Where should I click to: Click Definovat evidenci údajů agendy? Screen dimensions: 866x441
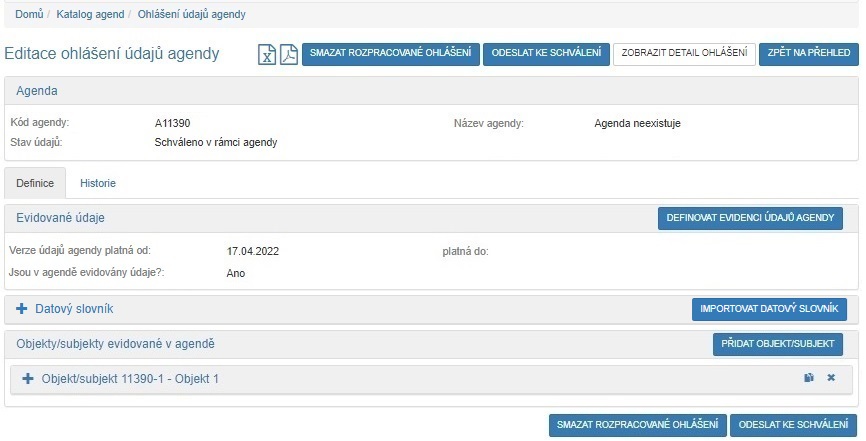click(750, 218)
